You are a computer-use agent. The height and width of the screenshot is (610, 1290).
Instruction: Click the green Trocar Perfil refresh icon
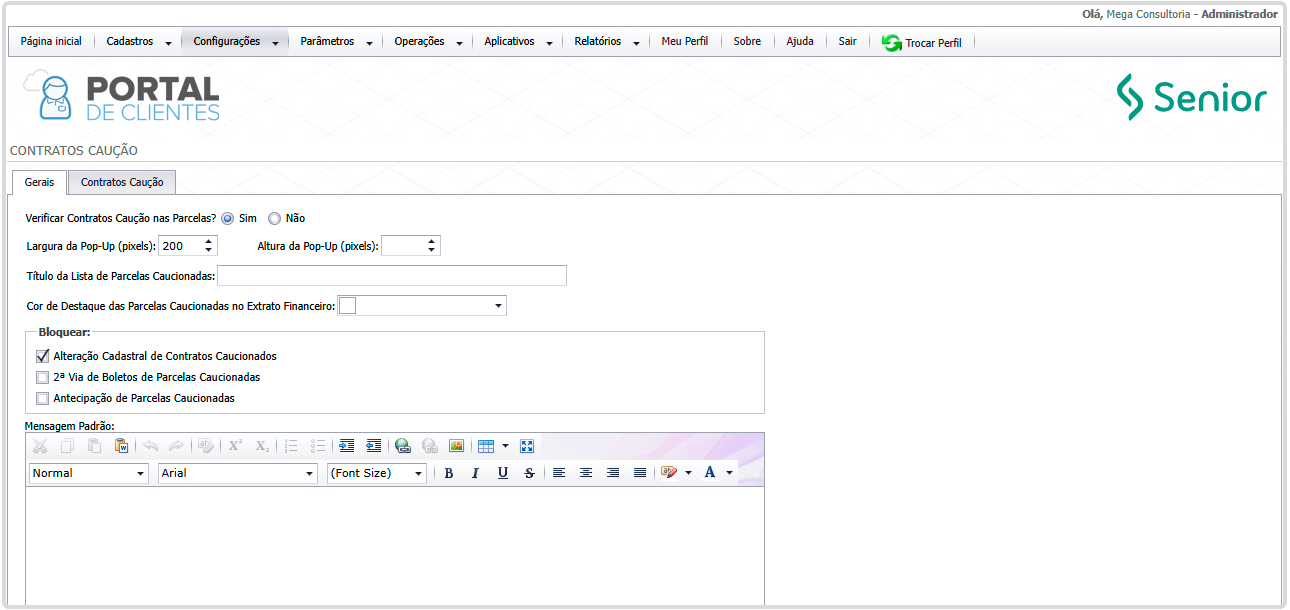[892, 43]
